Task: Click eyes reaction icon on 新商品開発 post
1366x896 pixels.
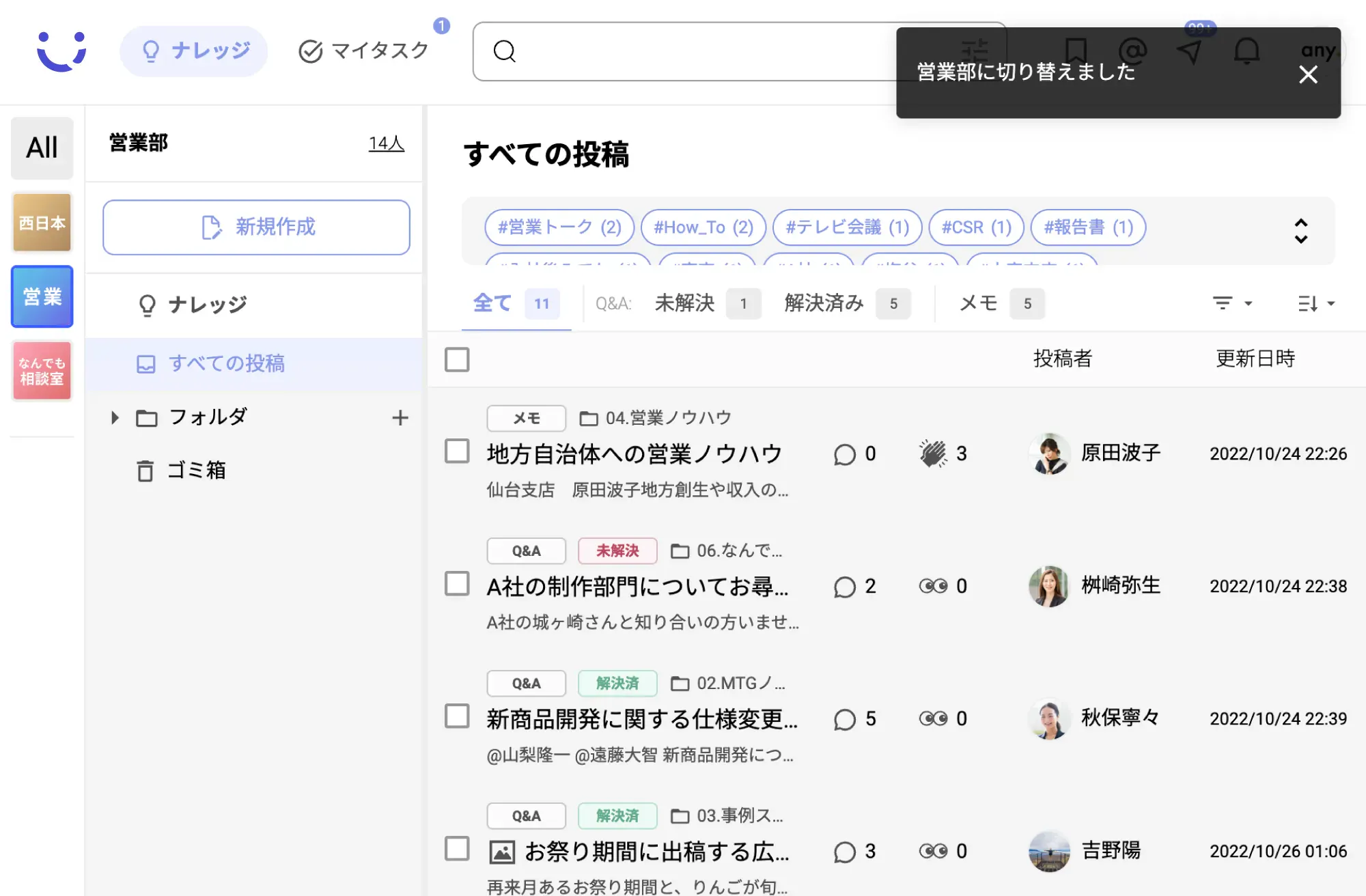Action: [x=933, y=718]
